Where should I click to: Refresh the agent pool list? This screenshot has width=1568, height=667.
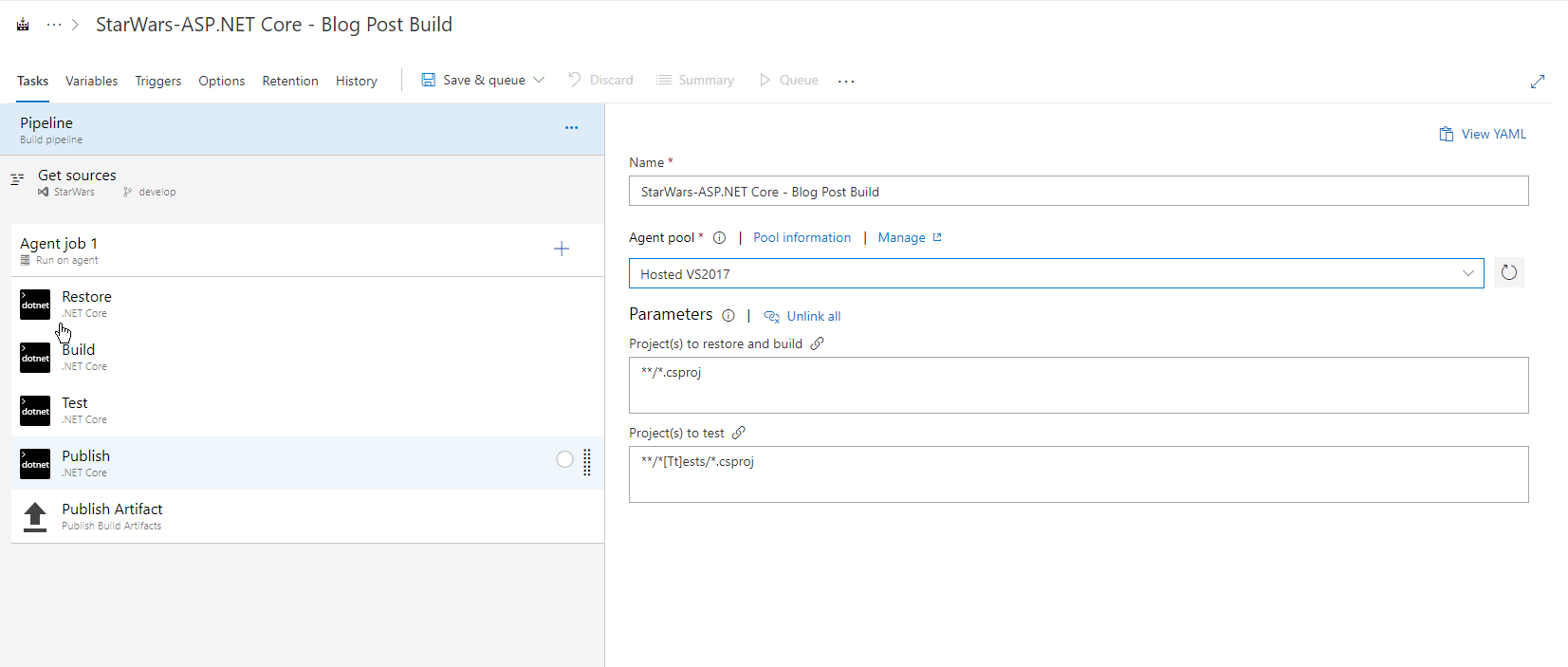[x=1508, y=273]
